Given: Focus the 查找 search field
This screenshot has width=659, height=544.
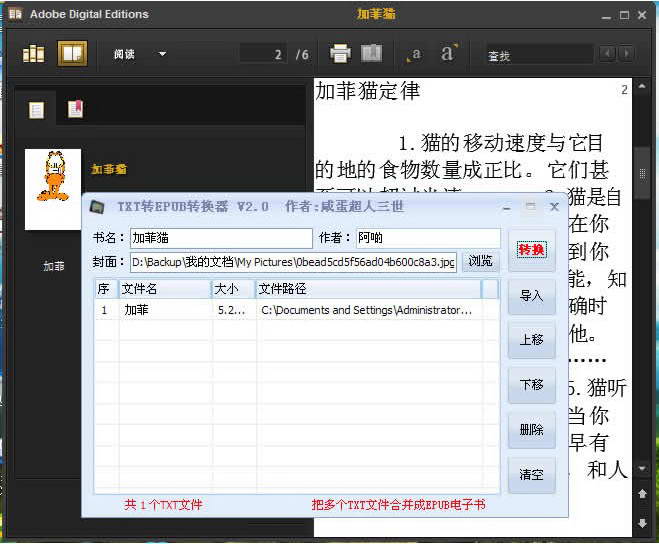Looking at the screenshot, I should click(540, 55).
